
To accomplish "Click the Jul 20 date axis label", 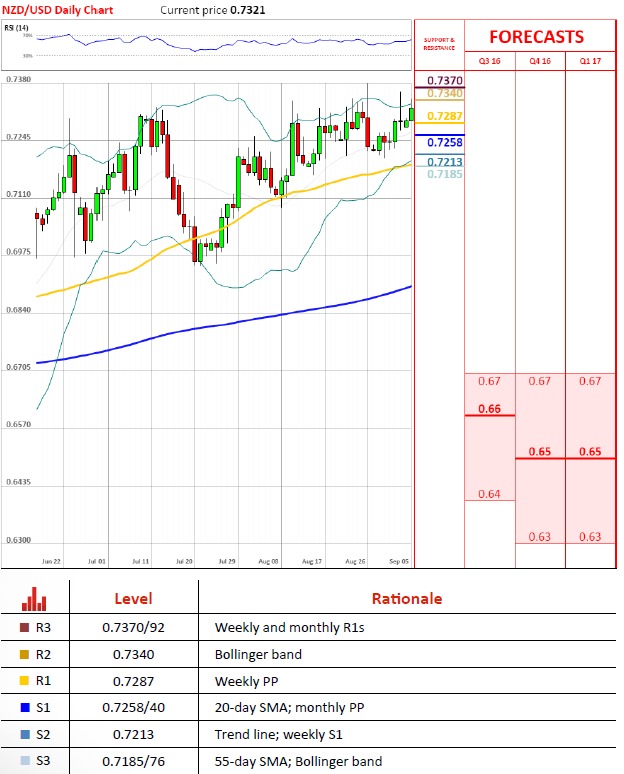I will (x=184, y=561).
